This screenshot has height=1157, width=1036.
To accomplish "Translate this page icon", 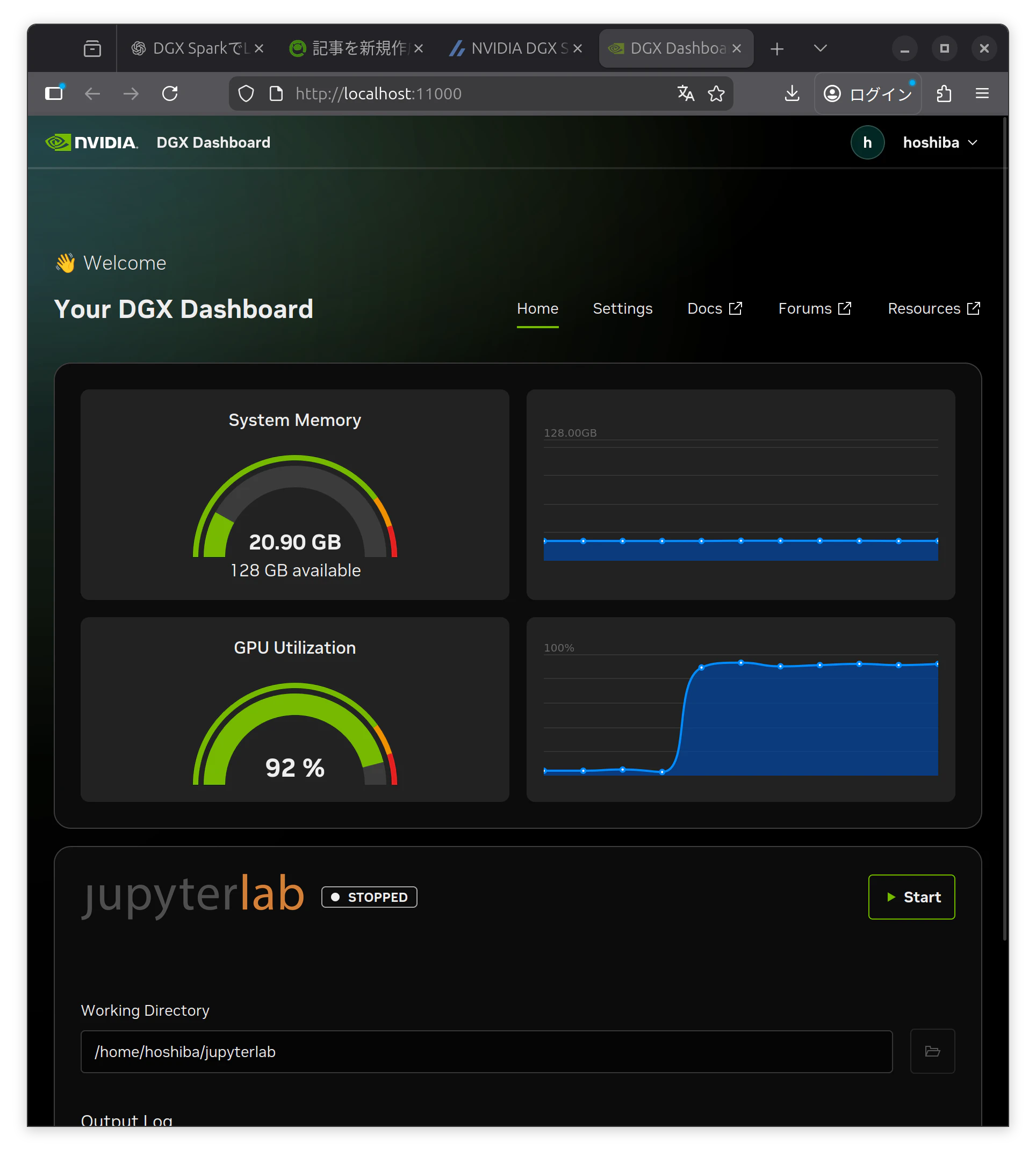I will (686, 93).
